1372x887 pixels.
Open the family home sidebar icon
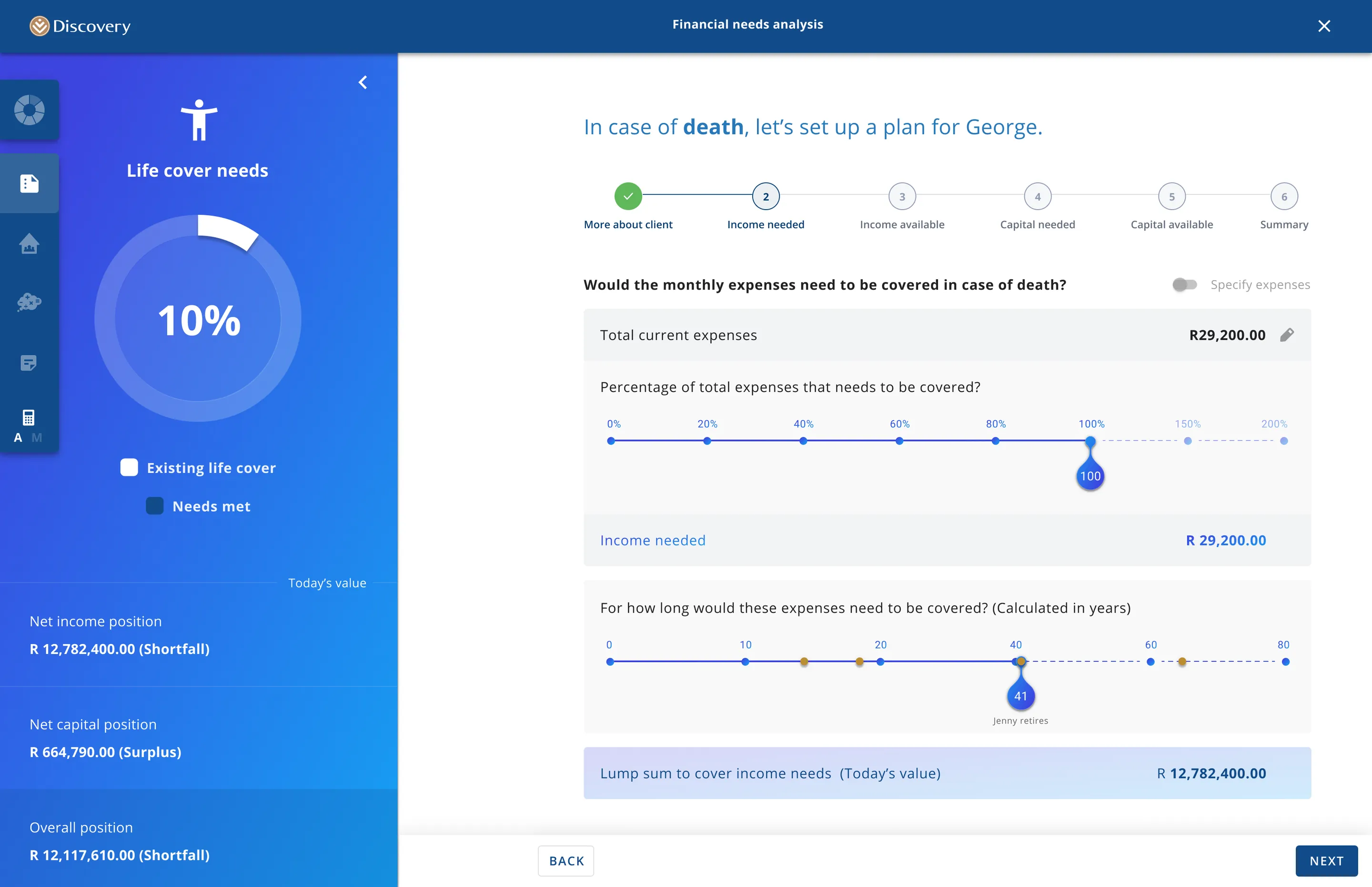30,243
